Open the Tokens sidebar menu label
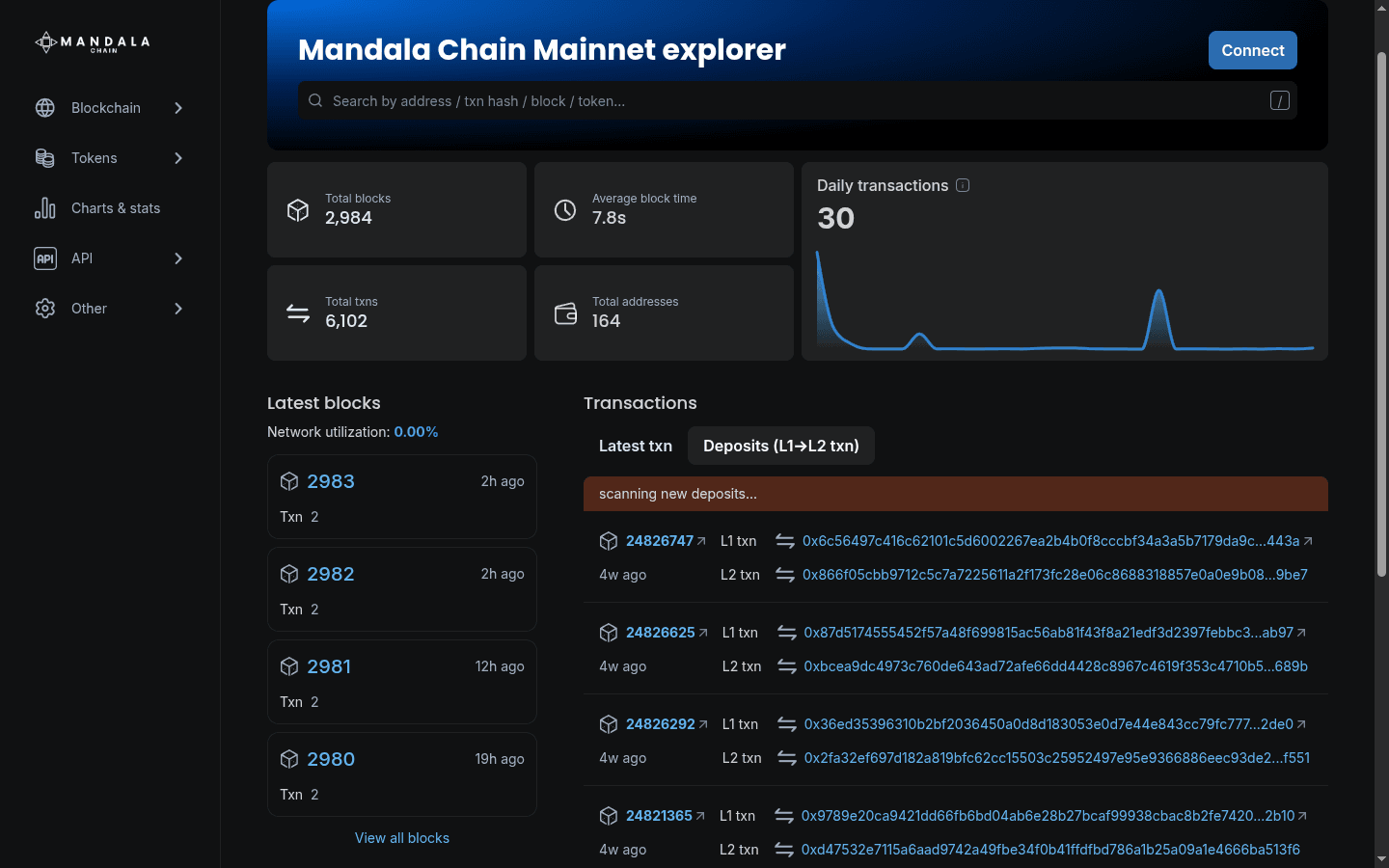1389x868 pixels. [x=95, y=158]
